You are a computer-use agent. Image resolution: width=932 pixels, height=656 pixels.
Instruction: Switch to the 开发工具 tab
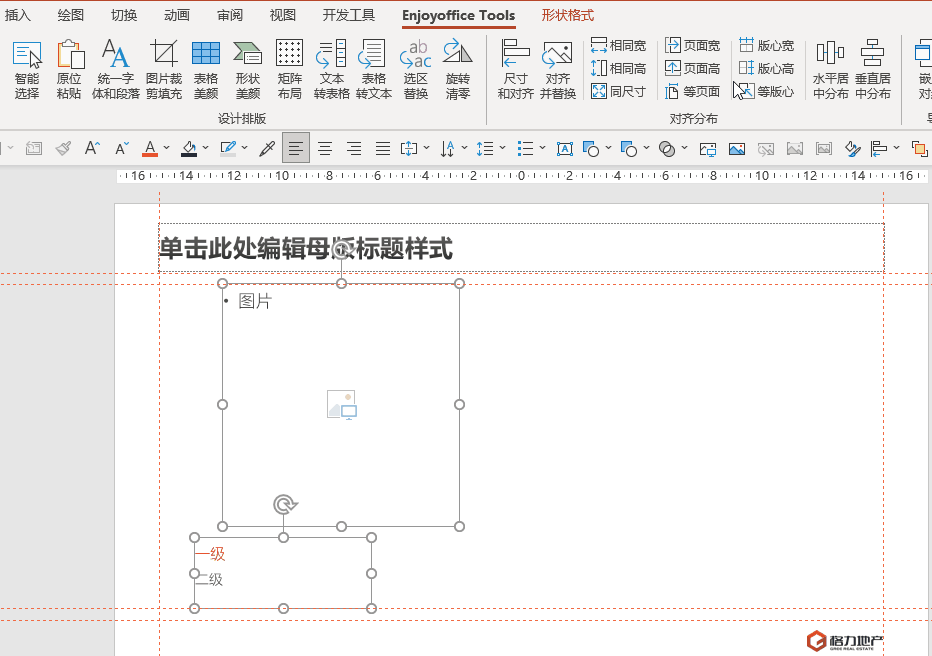(349, 15)
